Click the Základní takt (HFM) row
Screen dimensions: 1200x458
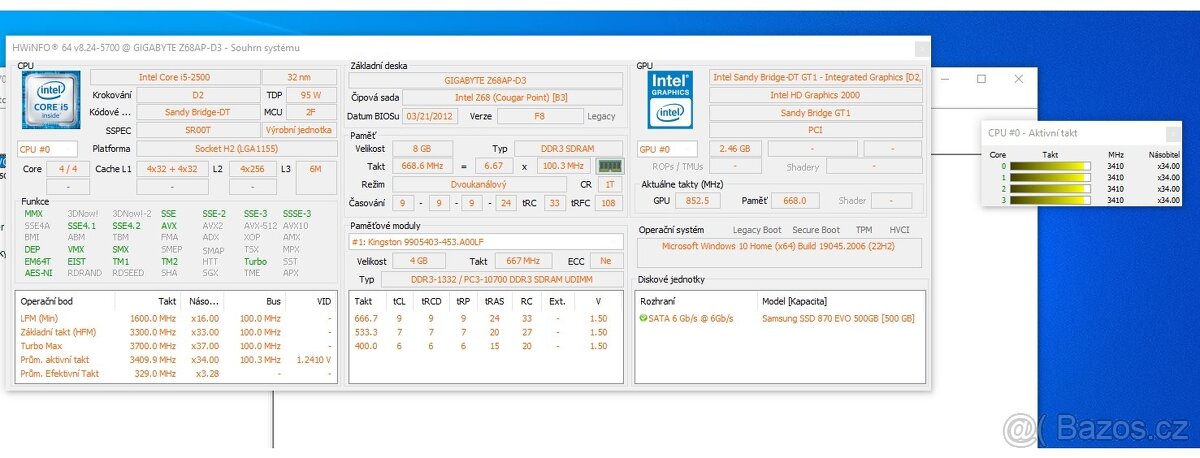point(176,332)
